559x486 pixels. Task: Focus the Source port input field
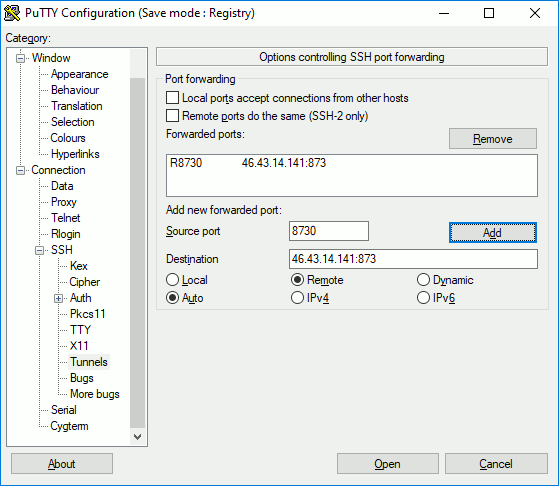coord(329,231)
